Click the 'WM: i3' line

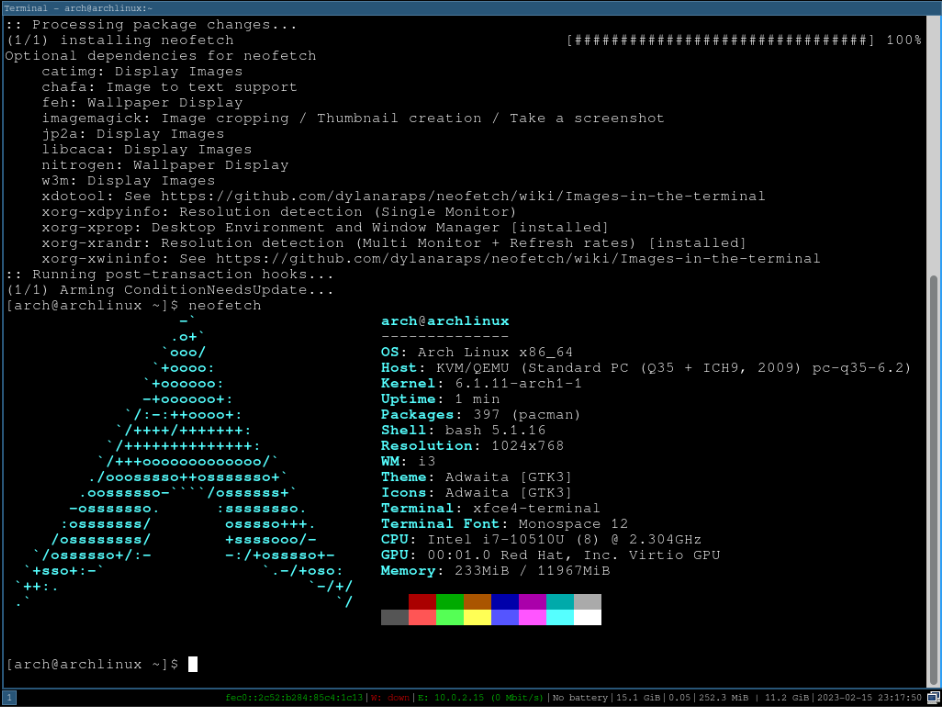409,462
